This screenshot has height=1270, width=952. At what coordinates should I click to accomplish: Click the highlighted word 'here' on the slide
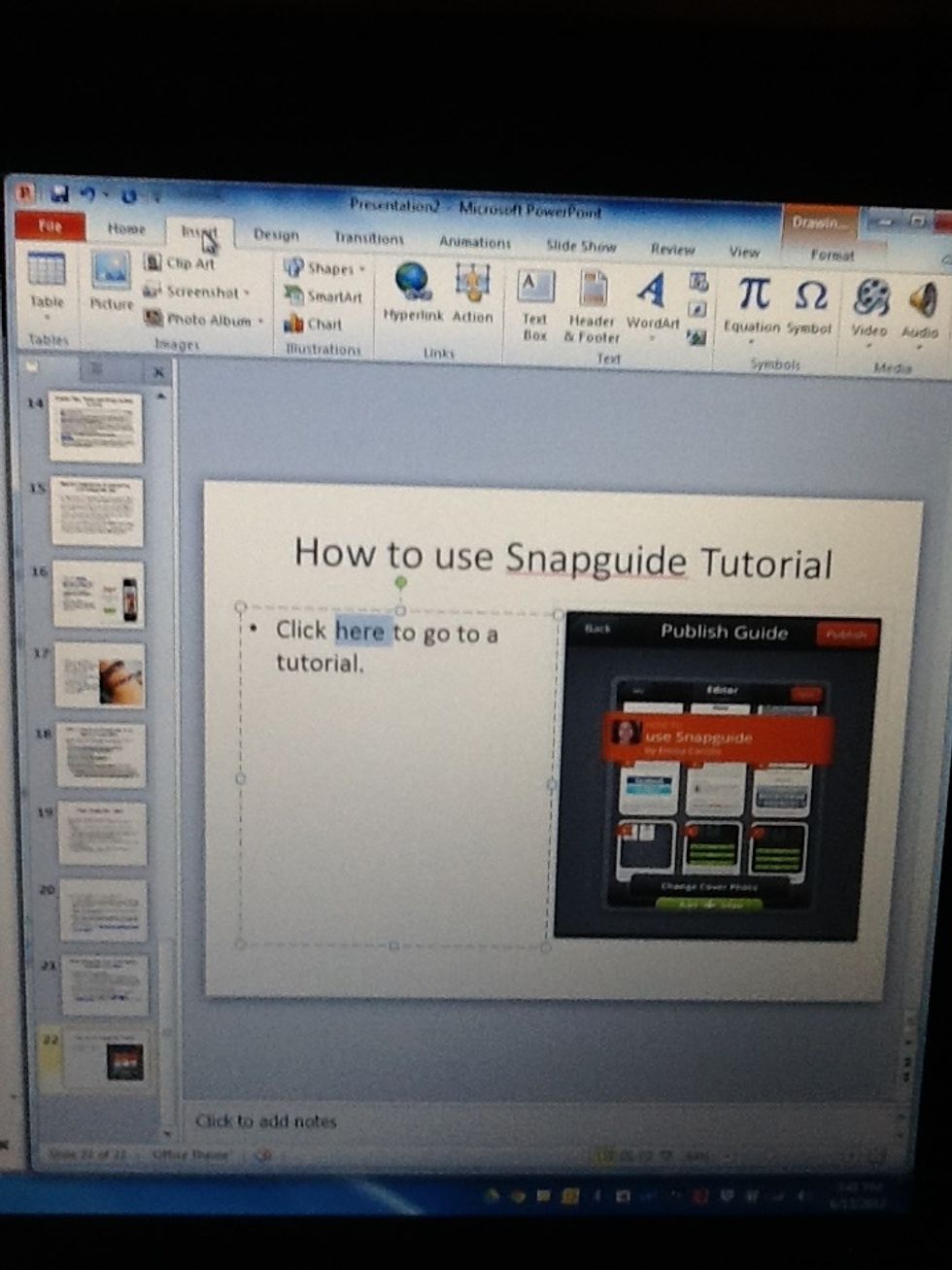tap(360, 631)
